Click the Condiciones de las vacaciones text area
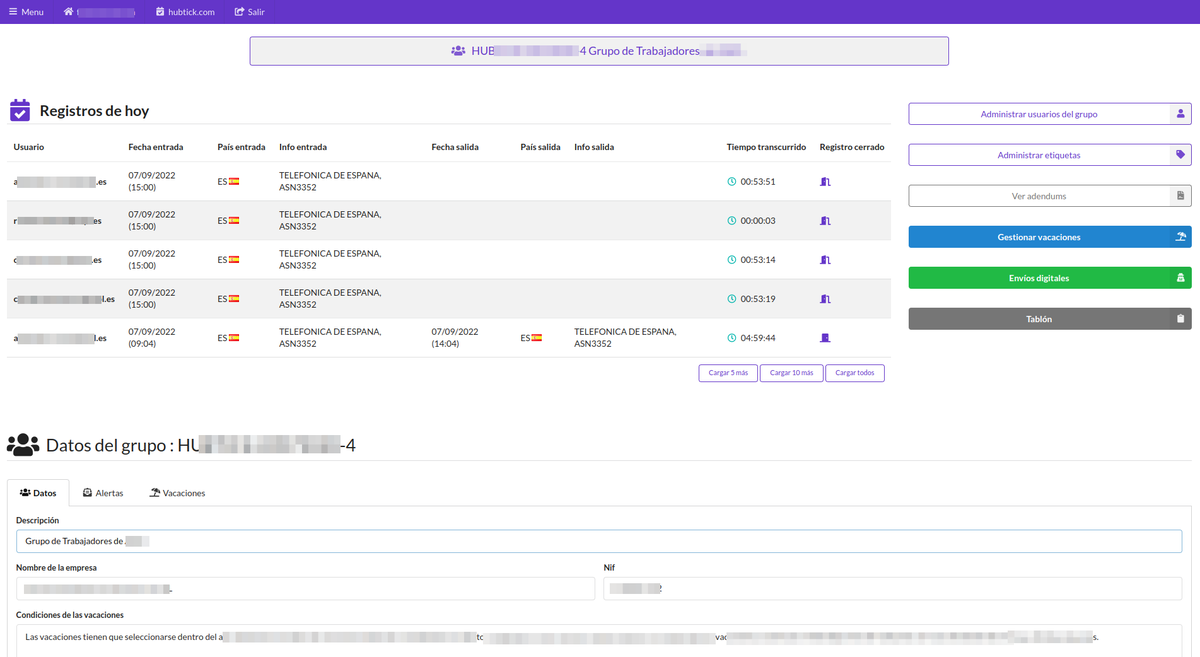The image size is (1200, 657). tap(599, 641)
